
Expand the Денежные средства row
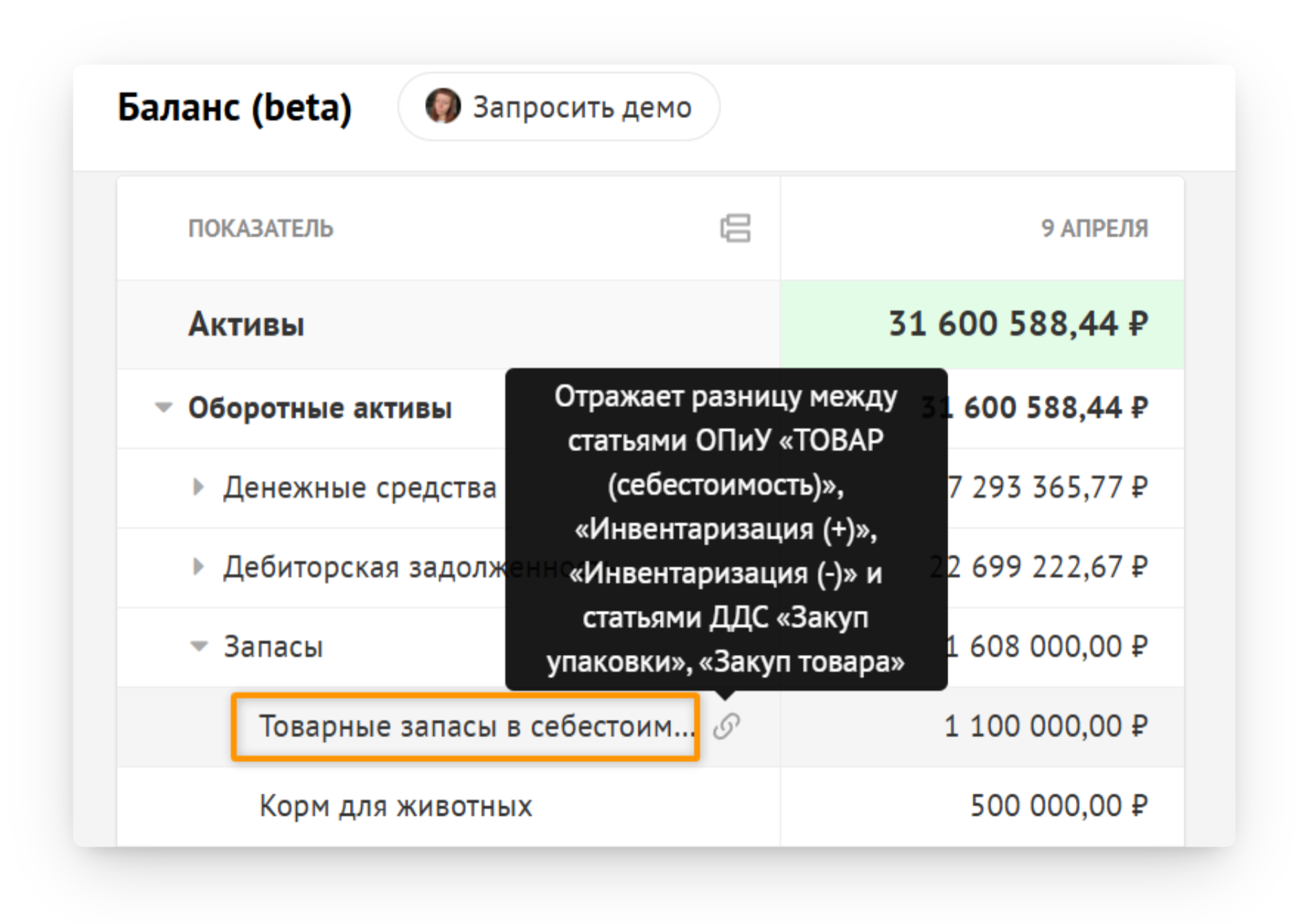pos(198,487)
